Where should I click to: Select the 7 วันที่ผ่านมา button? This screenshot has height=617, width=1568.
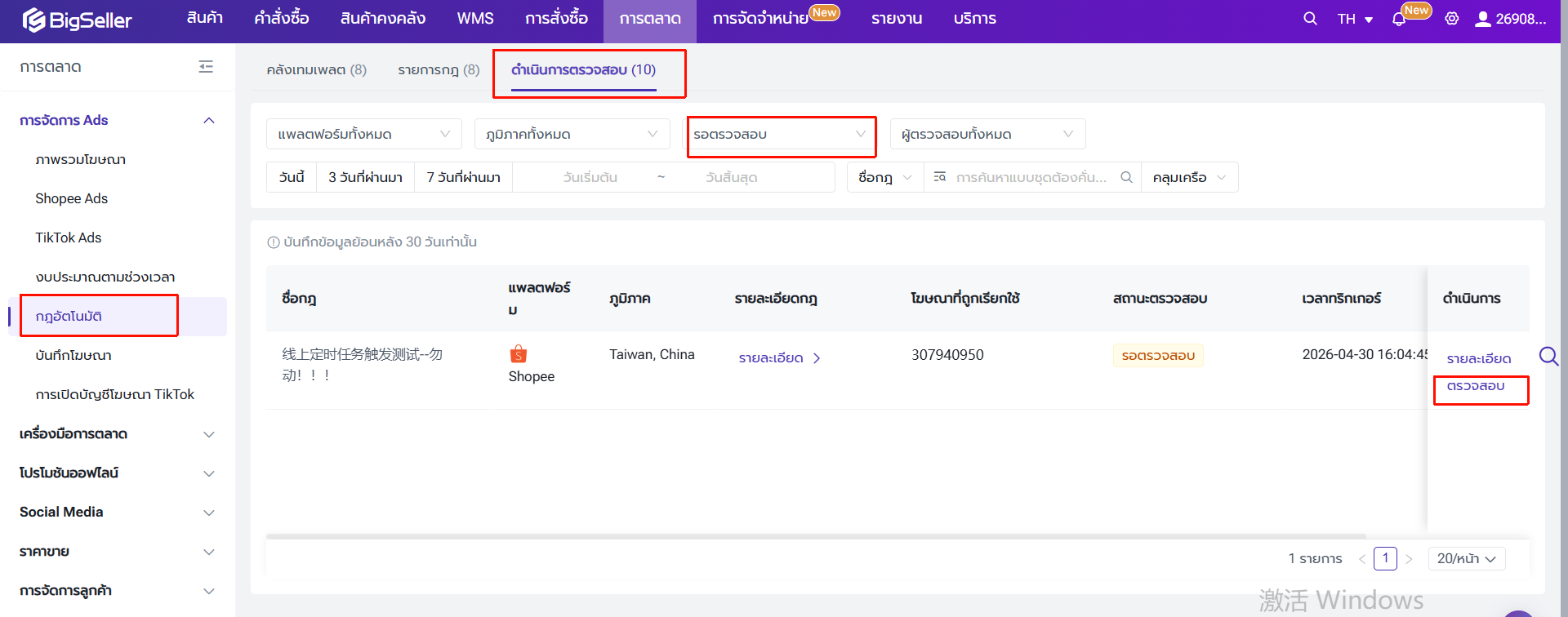(463, 177)
